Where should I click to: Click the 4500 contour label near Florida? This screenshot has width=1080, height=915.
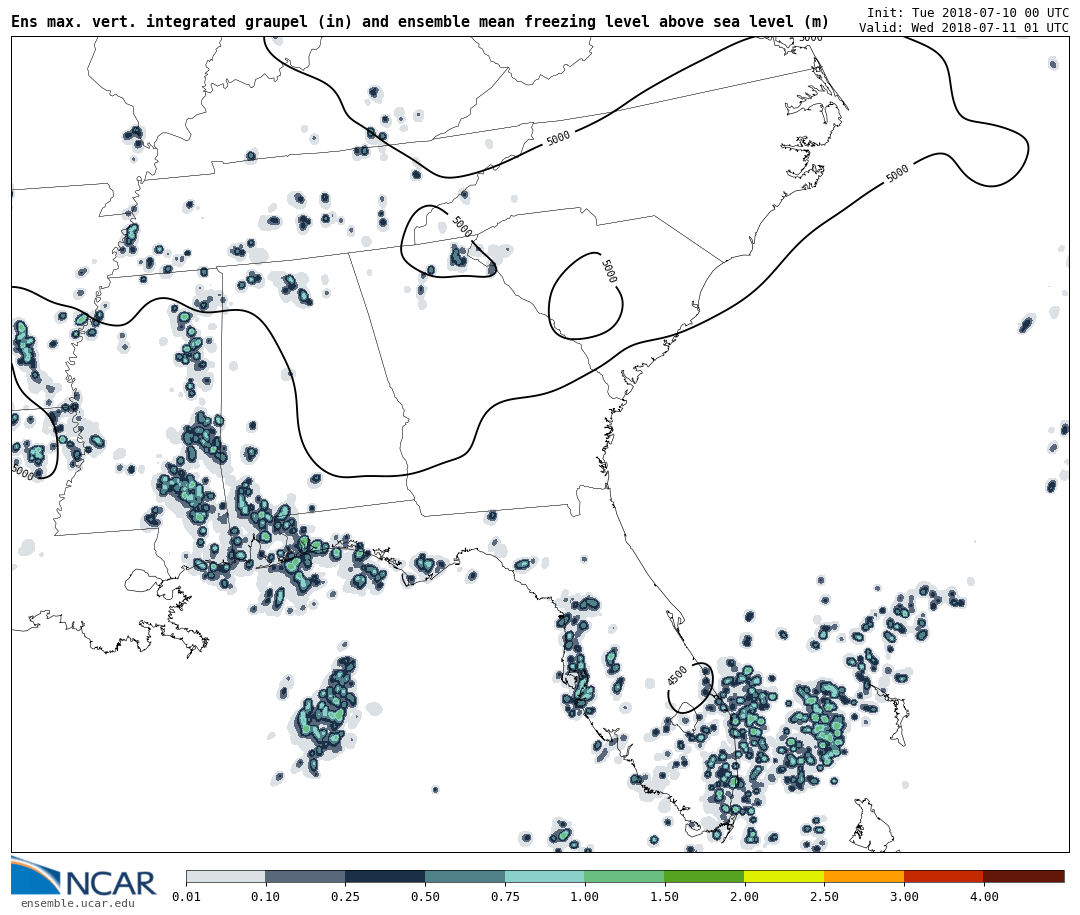pyautogui.click(x=678, y=676)
